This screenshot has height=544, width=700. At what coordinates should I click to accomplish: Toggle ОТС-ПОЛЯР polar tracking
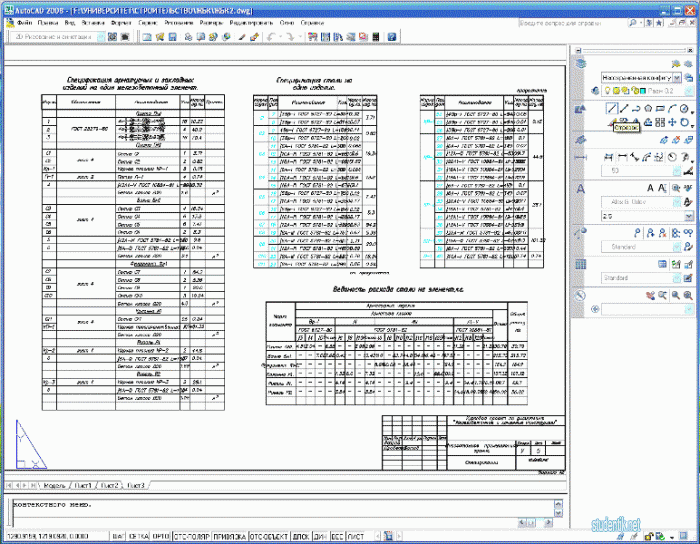click(x=192, y=536)
